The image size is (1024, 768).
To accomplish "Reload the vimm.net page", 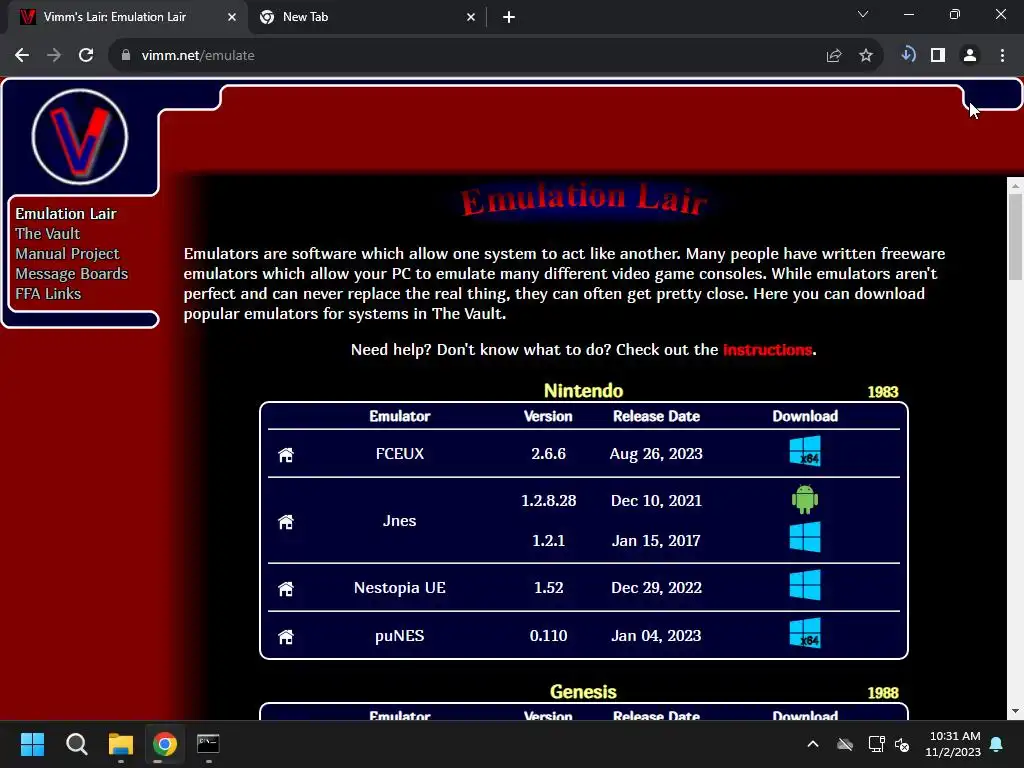I will click(x=86, y=56).
